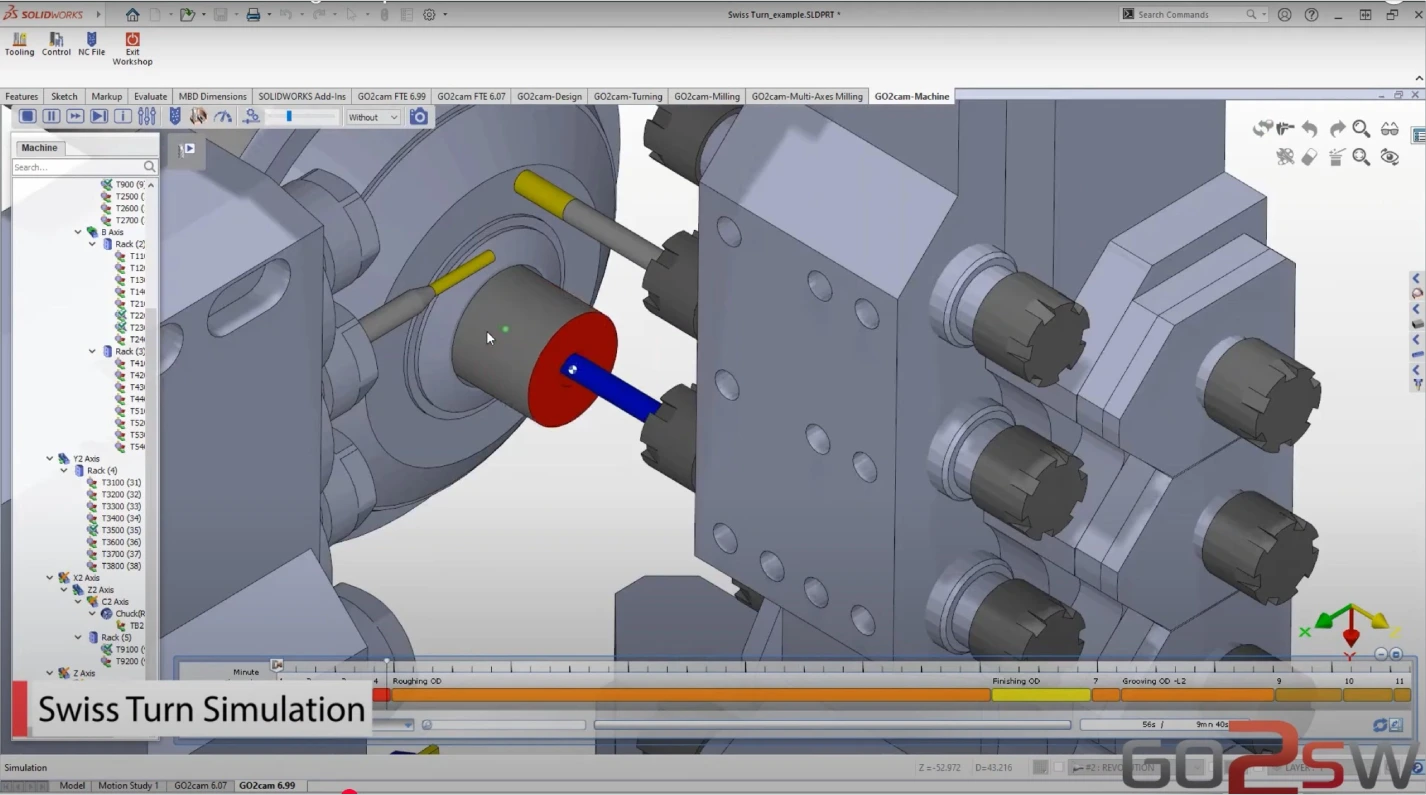1426x795 pixels.
Task: Click the fast-forward simulation button
Action: click(x=75, y=117)
